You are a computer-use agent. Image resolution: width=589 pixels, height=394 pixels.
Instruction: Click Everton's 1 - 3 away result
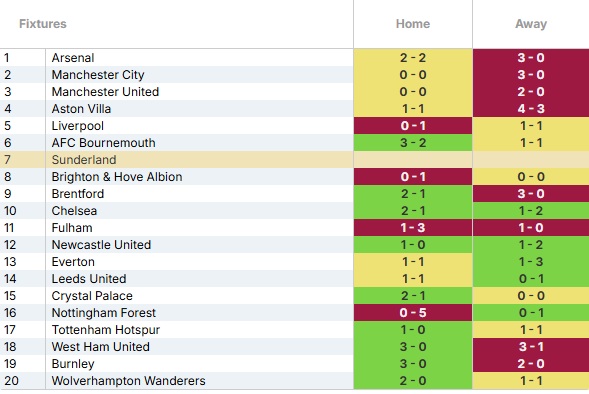click(x=531, y=262)
